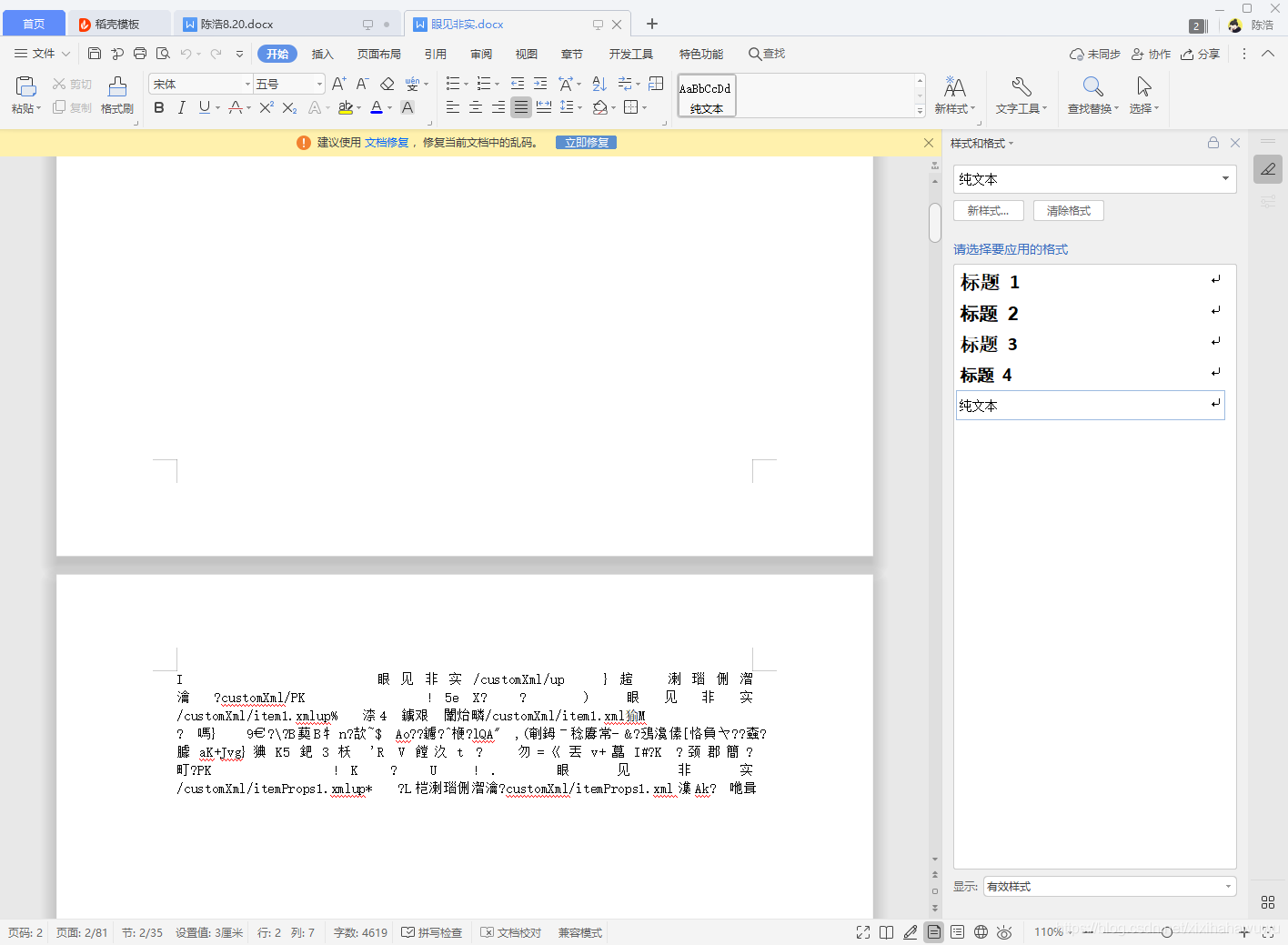
Task: Toggle align left paragraph
Action: pyautogui.click(x=453, y=107)
